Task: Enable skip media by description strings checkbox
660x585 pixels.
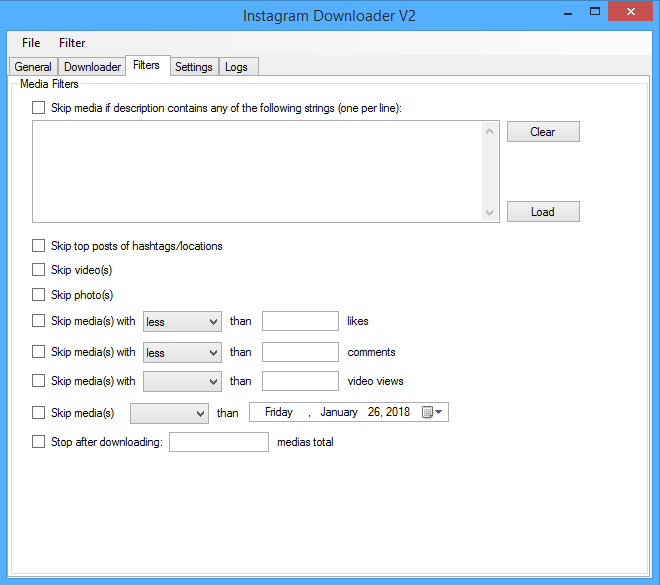Action: pos(39,108)
